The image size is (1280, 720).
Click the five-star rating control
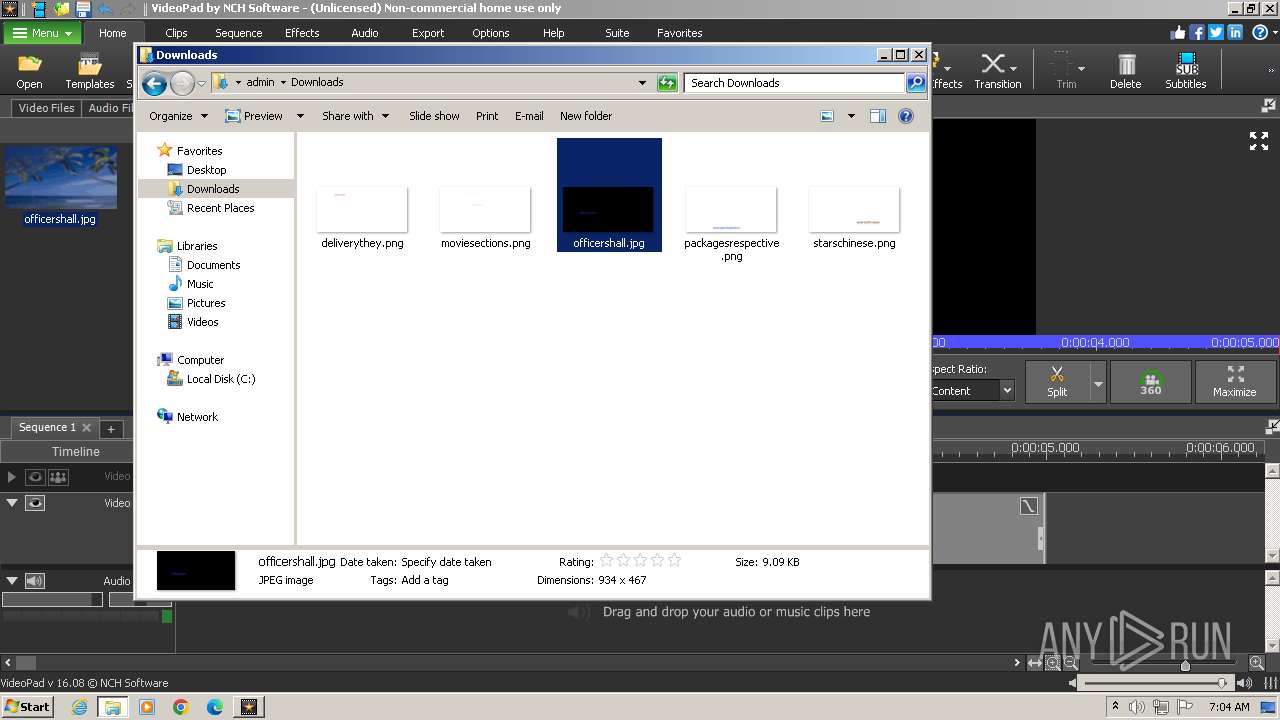[640, 561]
